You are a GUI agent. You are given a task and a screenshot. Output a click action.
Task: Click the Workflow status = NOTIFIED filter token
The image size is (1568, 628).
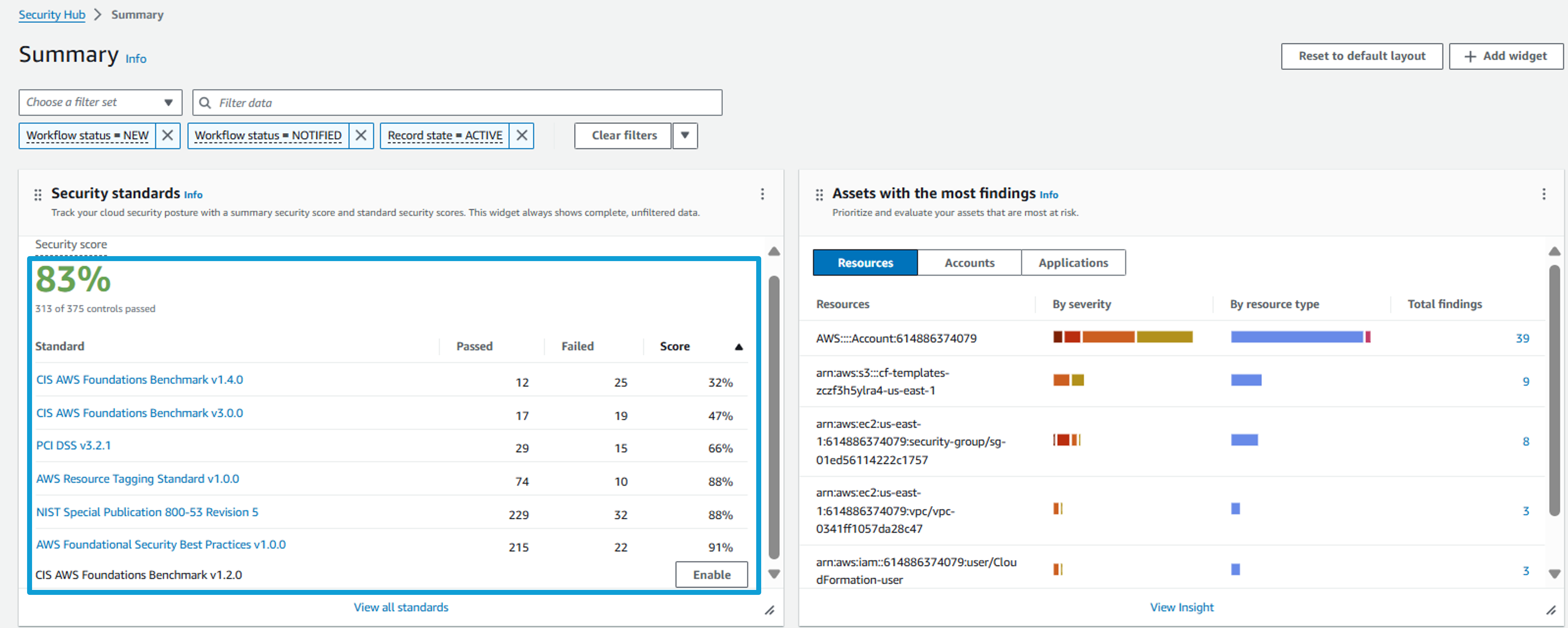[x=268, y=135]
